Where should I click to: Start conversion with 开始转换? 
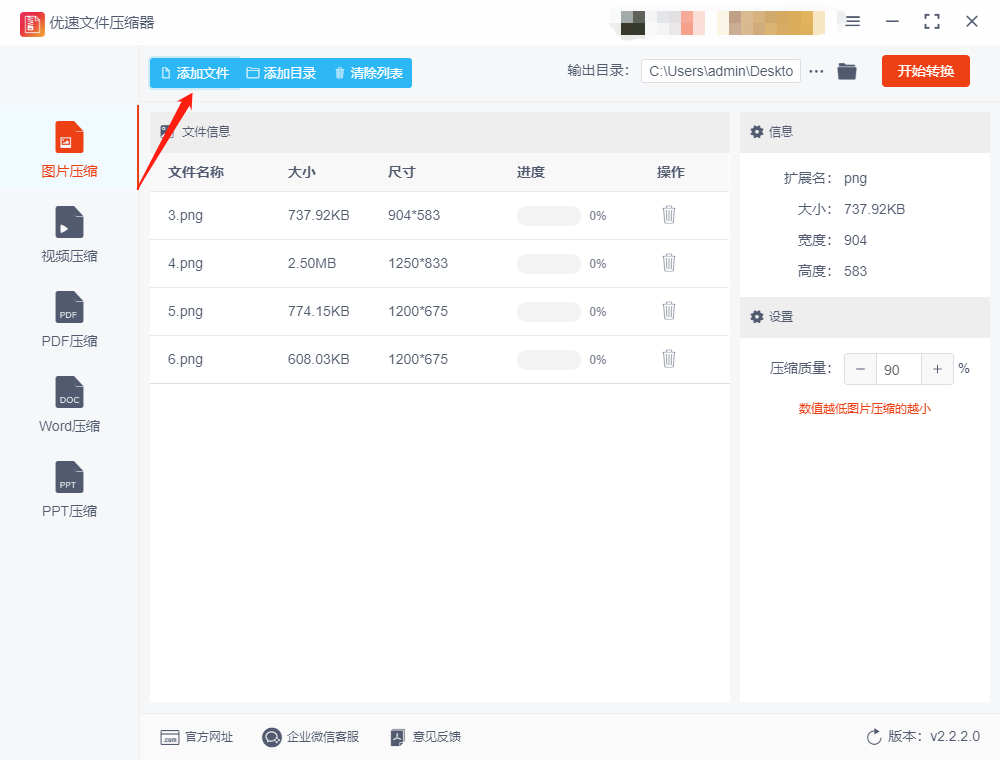pyautogui.click(x=925, y=71)
